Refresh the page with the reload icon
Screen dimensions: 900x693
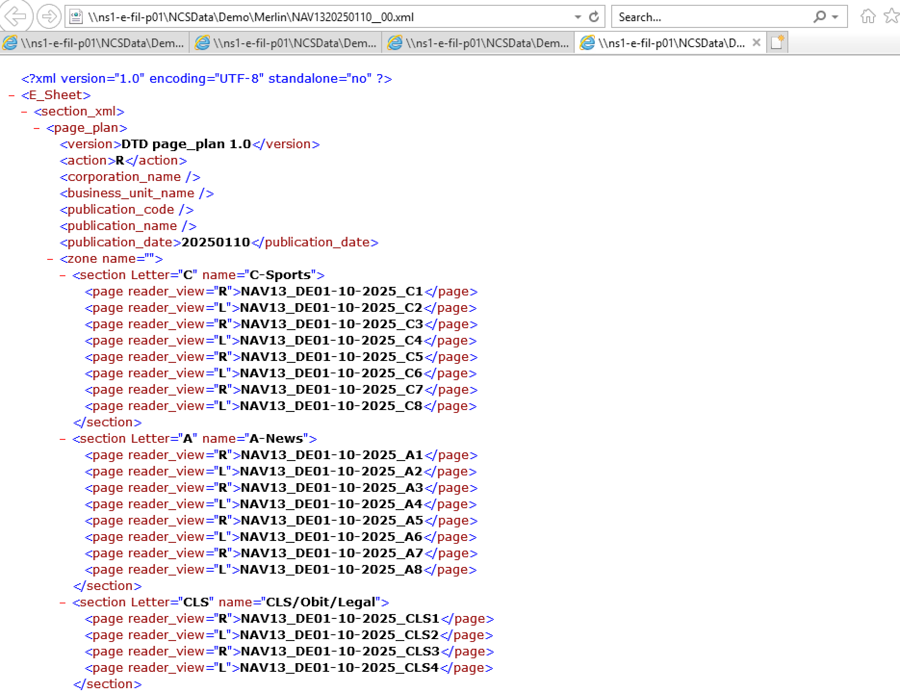[x=594, y=17]
